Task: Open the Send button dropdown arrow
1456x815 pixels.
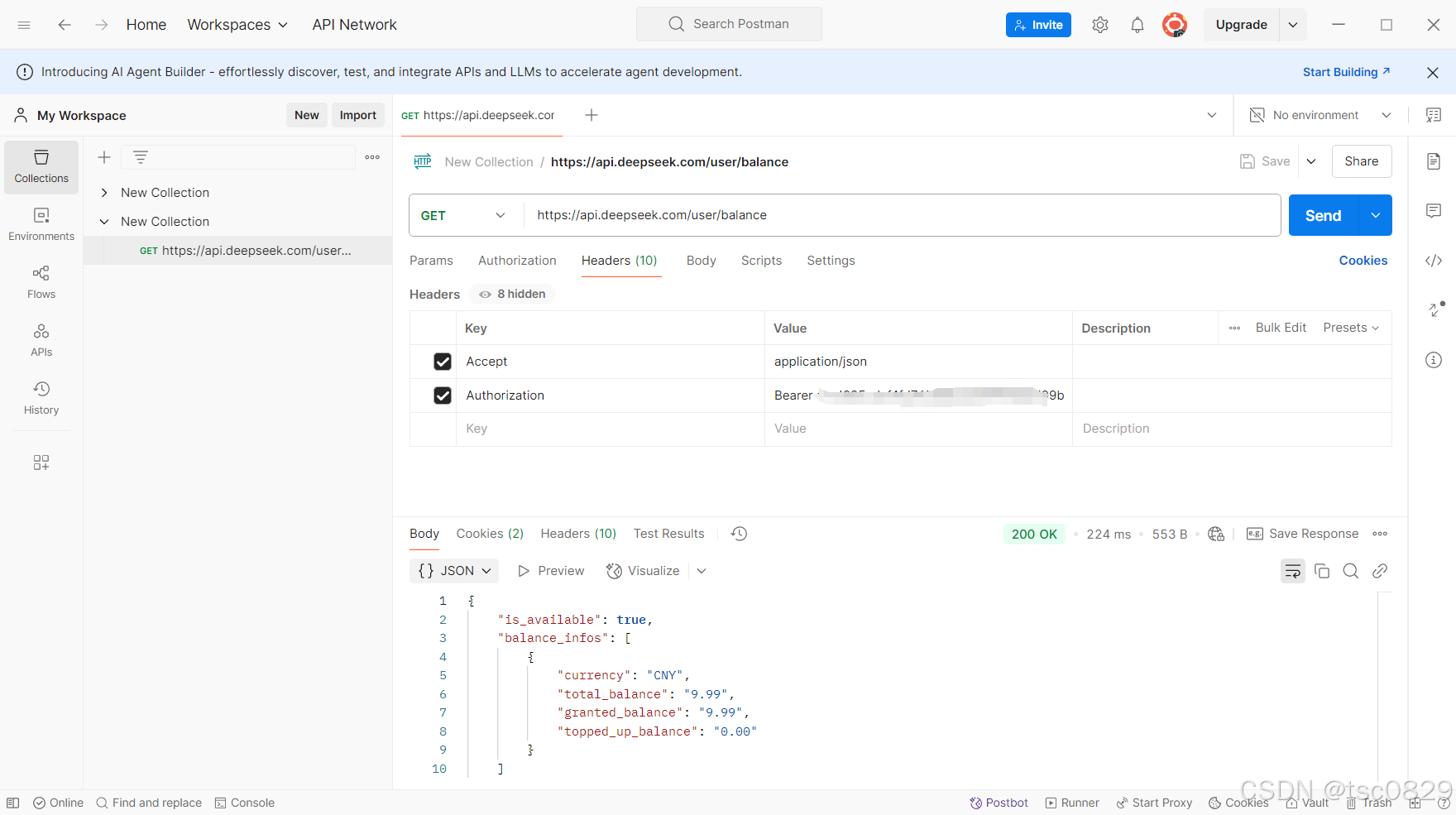Action: 1376,215
